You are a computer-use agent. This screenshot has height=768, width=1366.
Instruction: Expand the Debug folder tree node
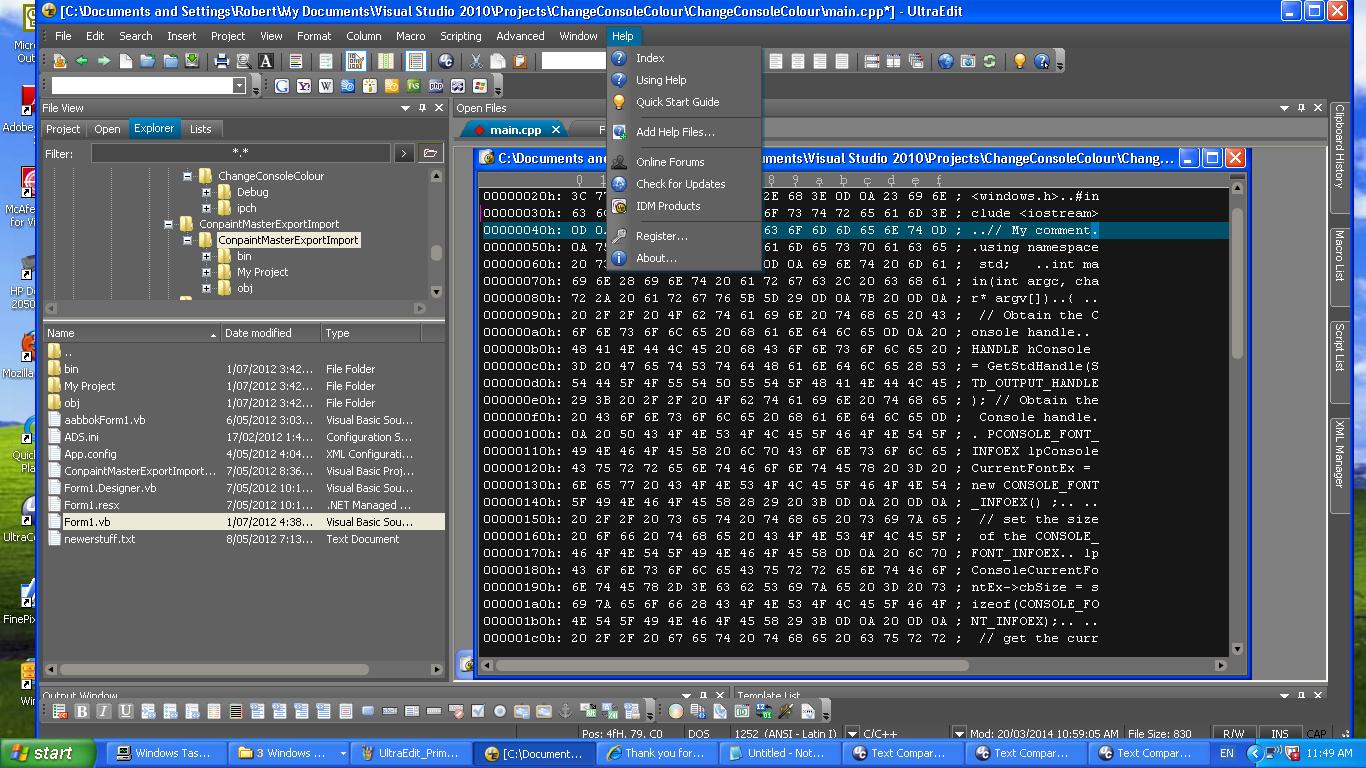click(x=206, y=192)
